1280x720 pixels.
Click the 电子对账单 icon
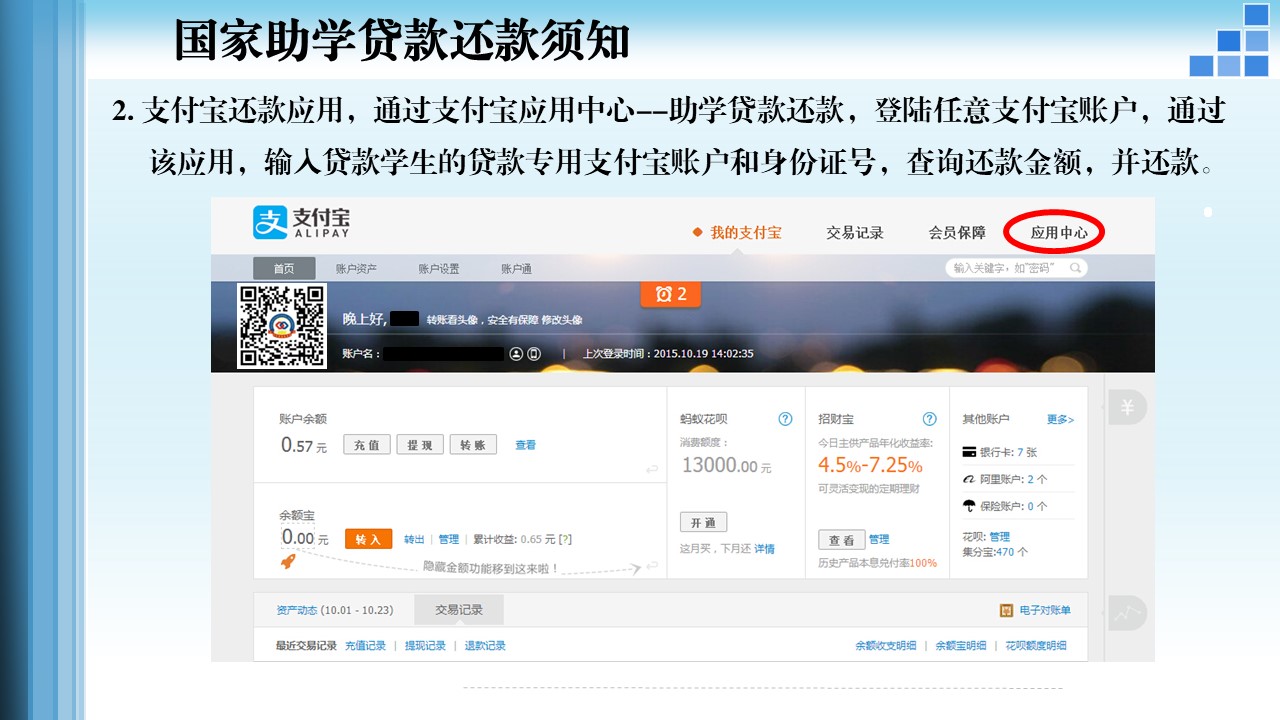pos(1007,610)
